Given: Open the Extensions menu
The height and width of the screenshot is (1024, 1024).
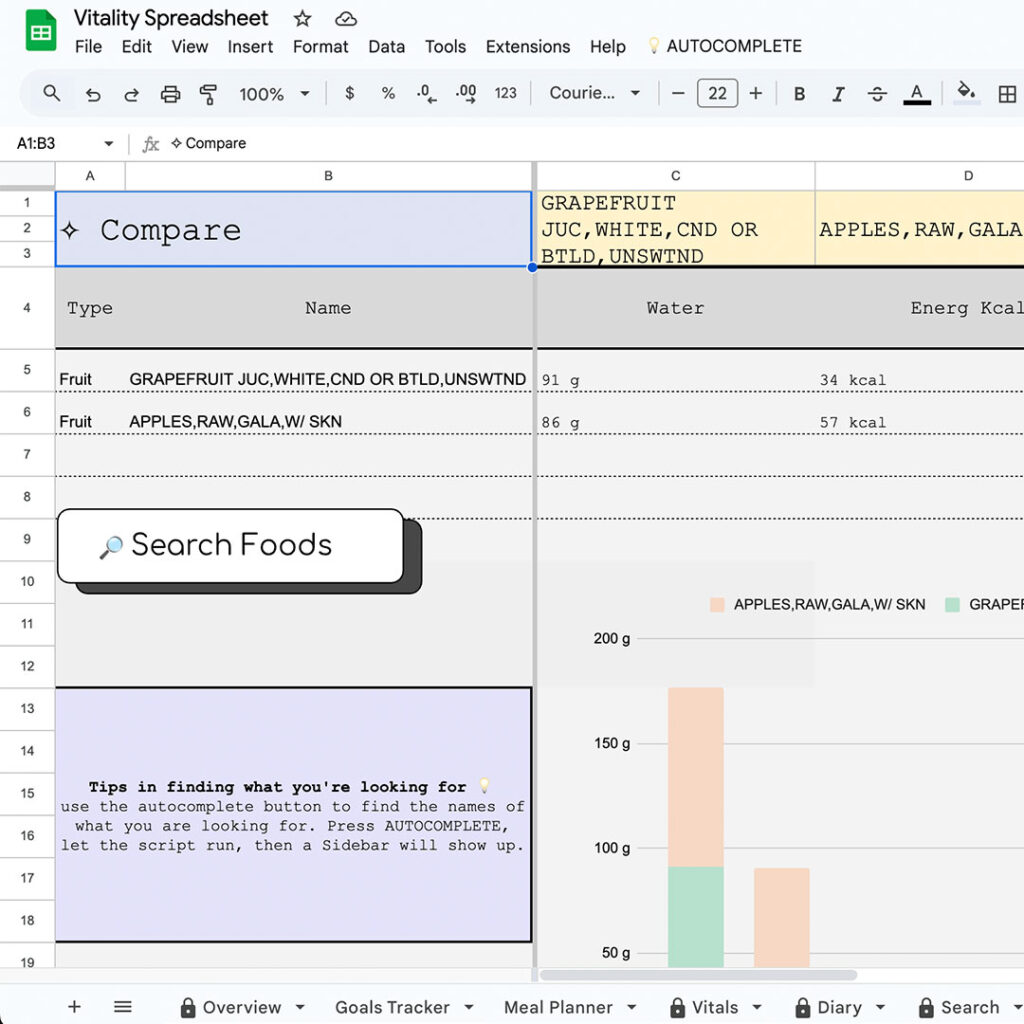Looking at the screenshot, I should point(528,46).
